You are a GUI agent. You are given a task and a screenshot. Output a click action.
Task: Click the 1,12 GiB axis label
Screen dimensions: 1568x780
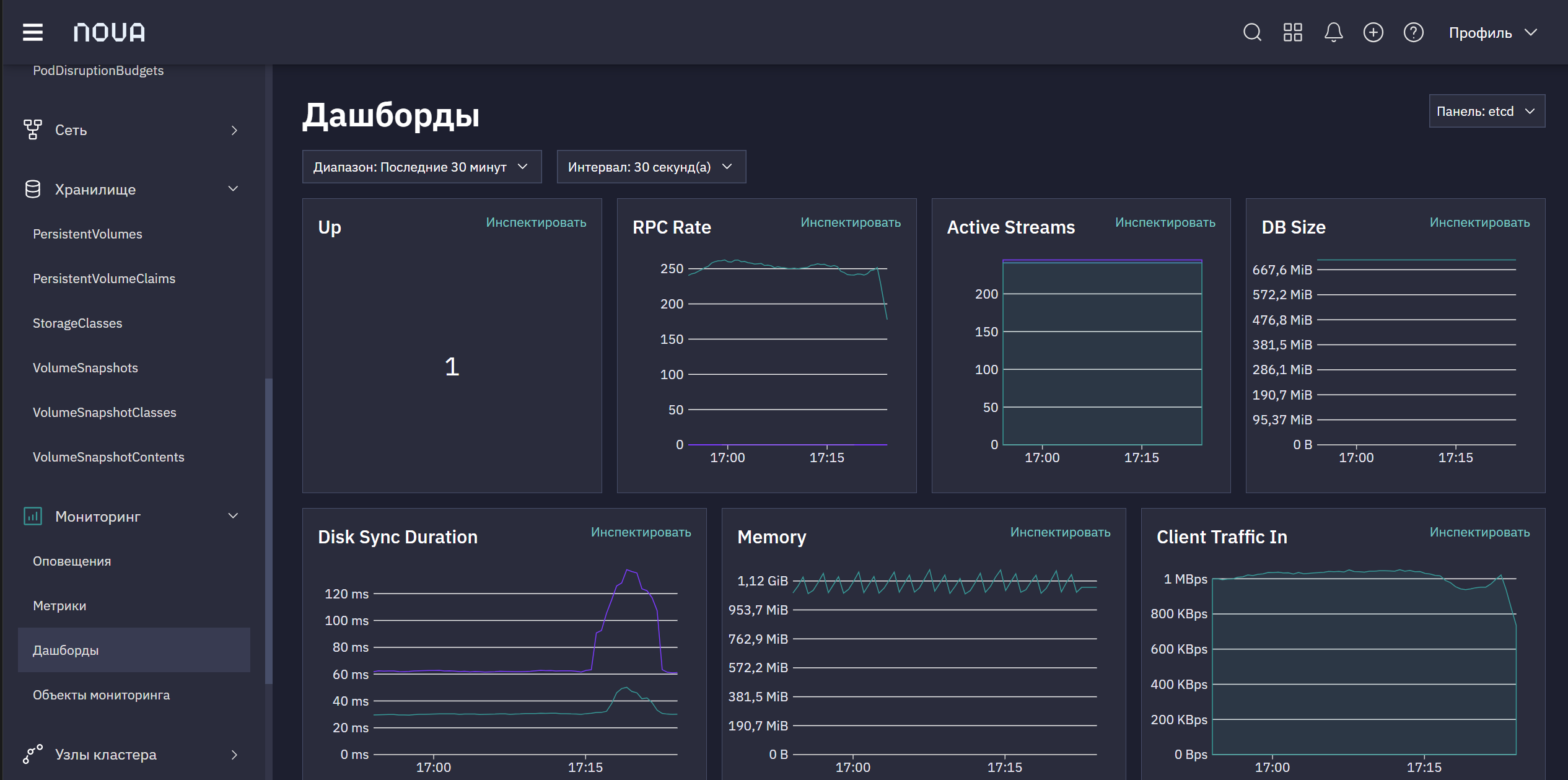[763, 581]
